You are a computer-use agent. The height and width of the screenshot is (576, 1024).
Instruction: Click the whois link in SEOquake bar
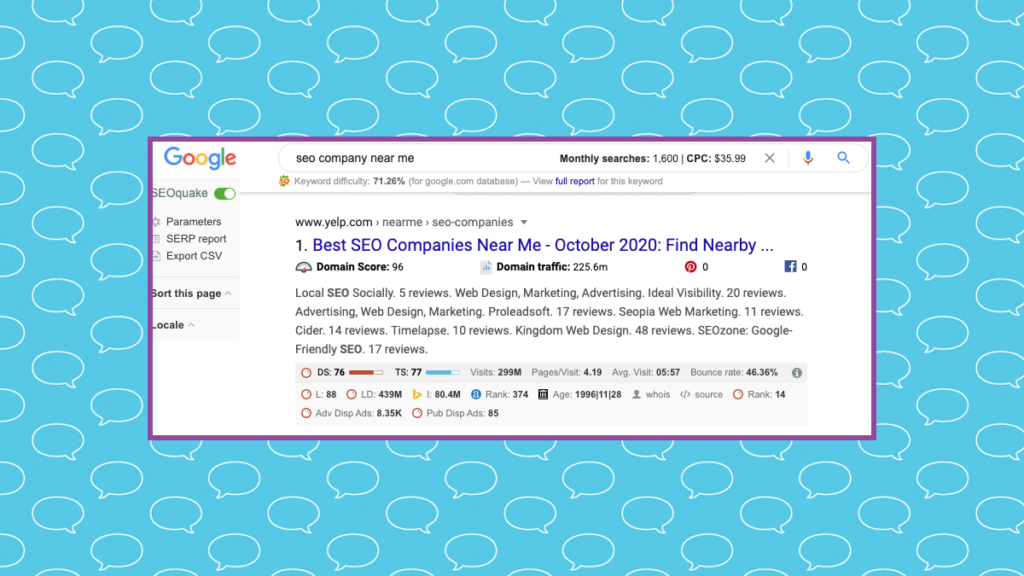pyautogui.click(x=657, y=395)
